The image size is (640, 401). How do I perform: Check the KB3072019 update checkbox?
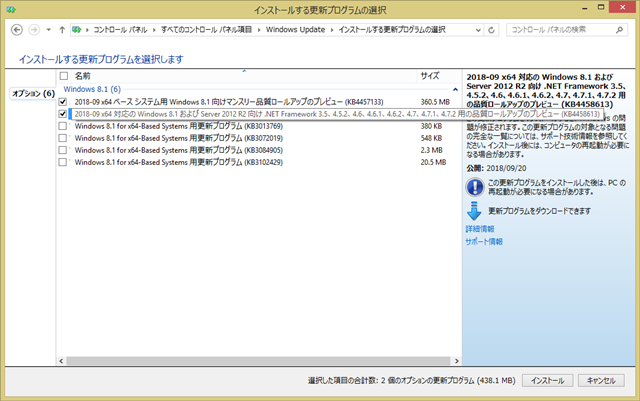pos(62,138)
